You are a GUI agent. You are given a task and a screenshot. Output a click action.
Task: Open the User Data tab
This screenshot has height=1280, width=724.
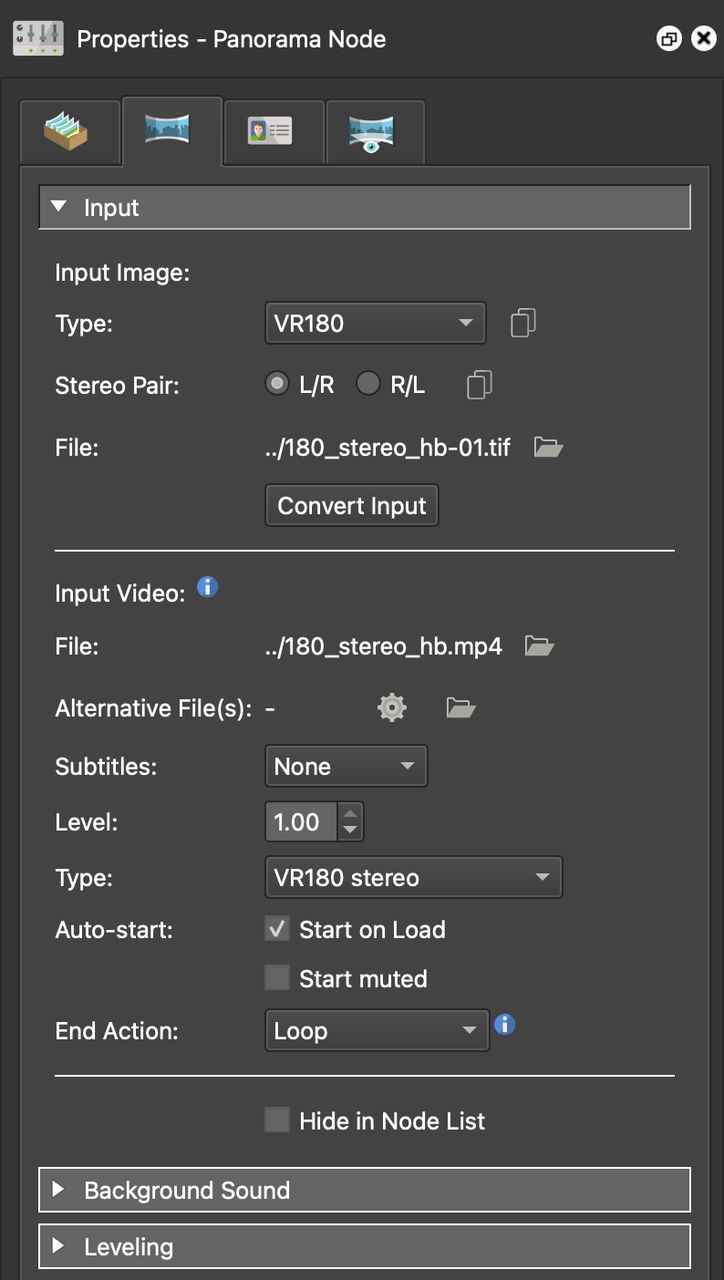pyautogui.click(x=272, y=131)
